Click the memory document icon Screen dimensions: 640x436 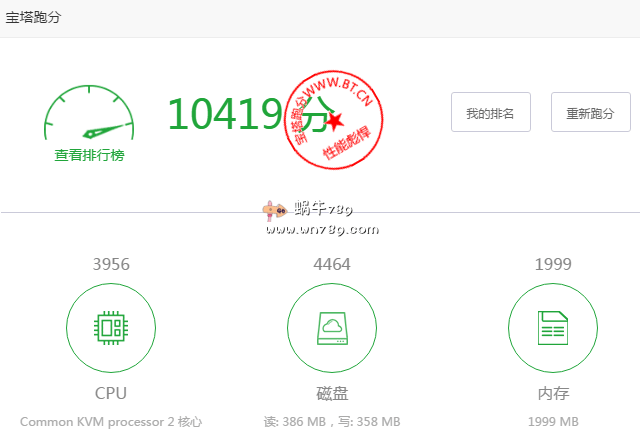click(553, 328)
